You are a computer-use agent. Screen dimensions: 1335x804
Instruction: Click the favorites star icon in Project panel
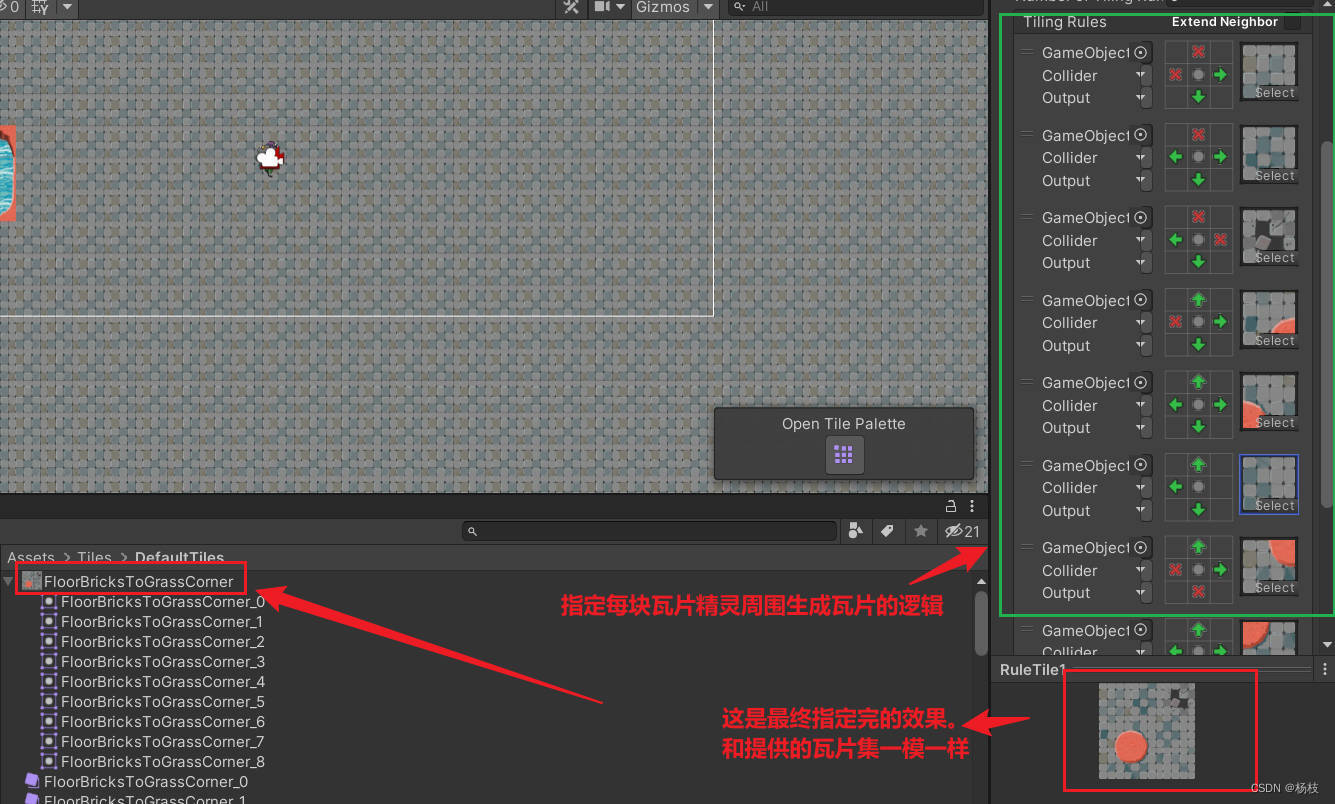pos(921,531)
